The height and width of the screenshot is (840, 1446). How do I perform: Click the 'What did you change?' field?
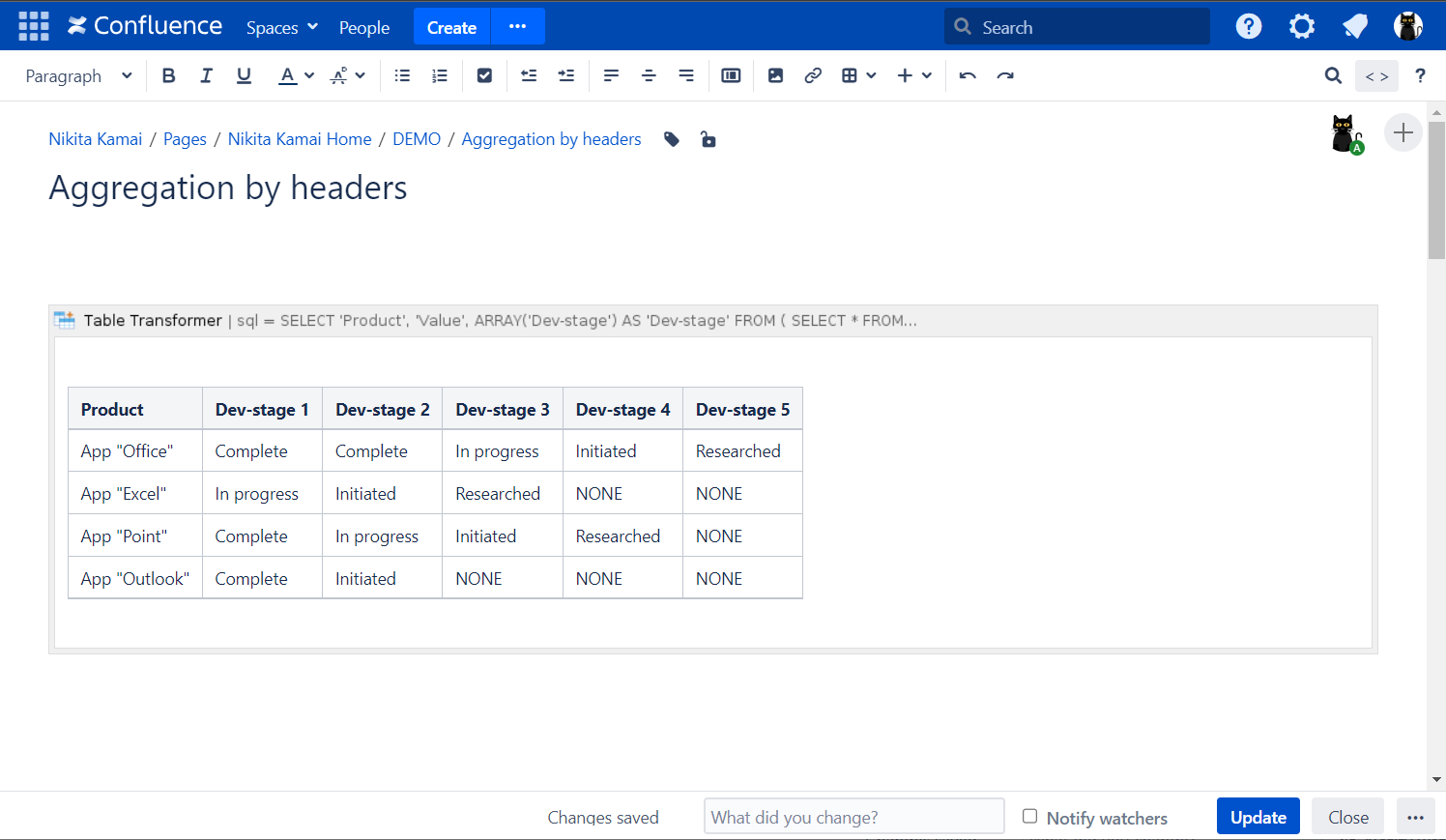[853, 817]
